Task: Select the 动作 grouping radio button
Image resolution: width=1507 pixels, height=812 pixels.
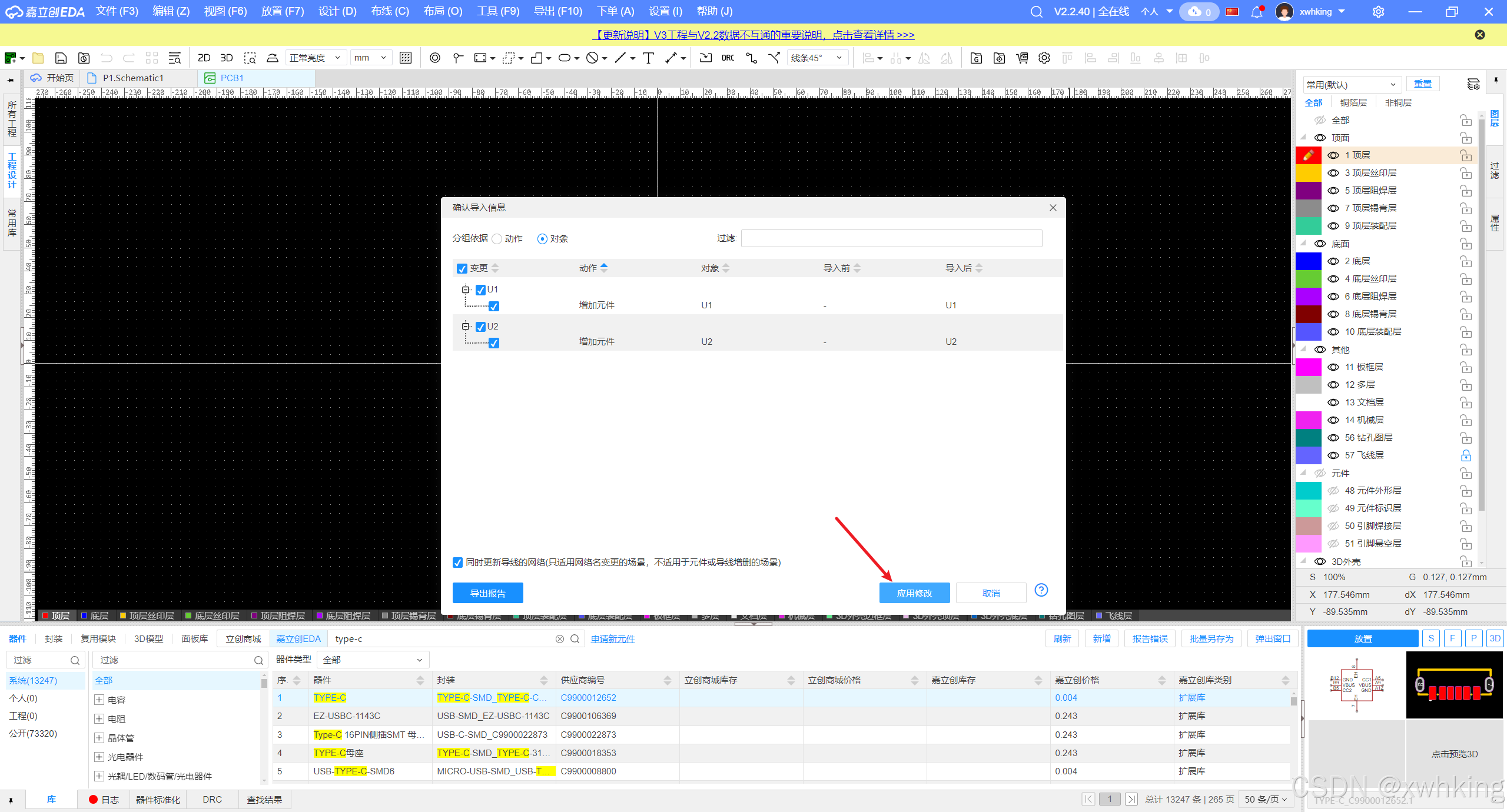Action: (x=497, y=239)
